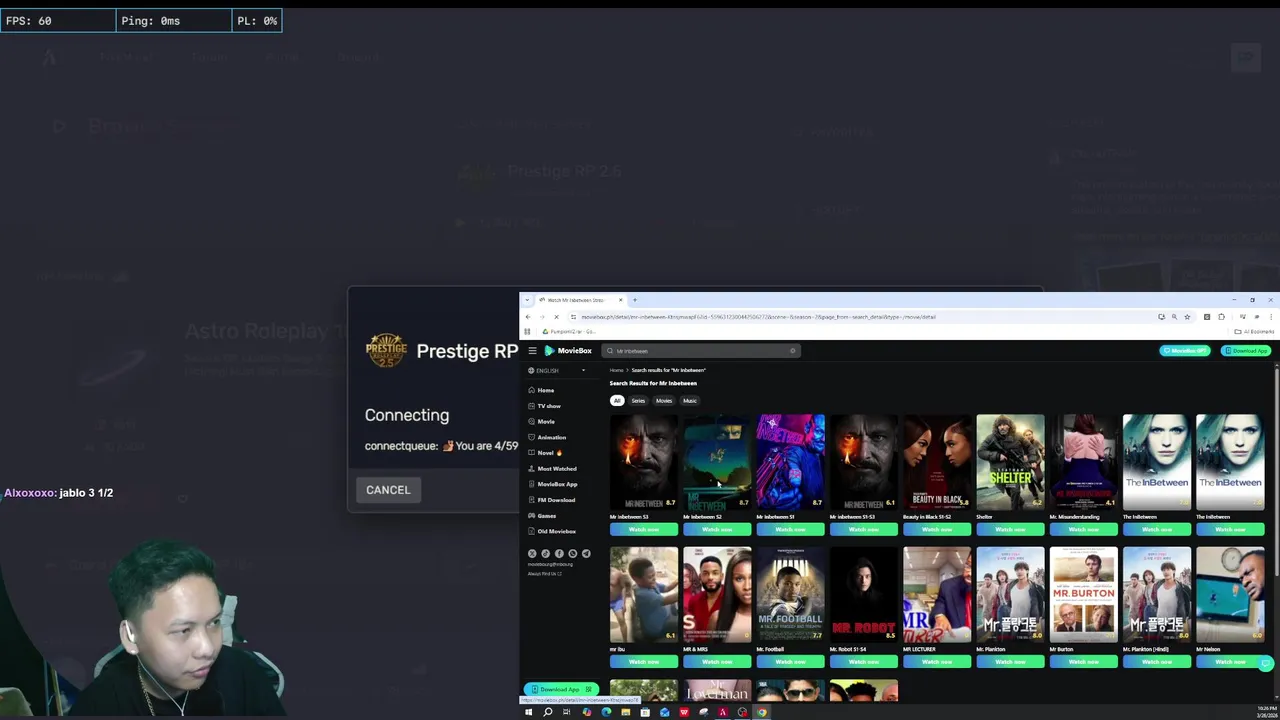Open the TikTok social icon
1280x720 pixels.
545,553
